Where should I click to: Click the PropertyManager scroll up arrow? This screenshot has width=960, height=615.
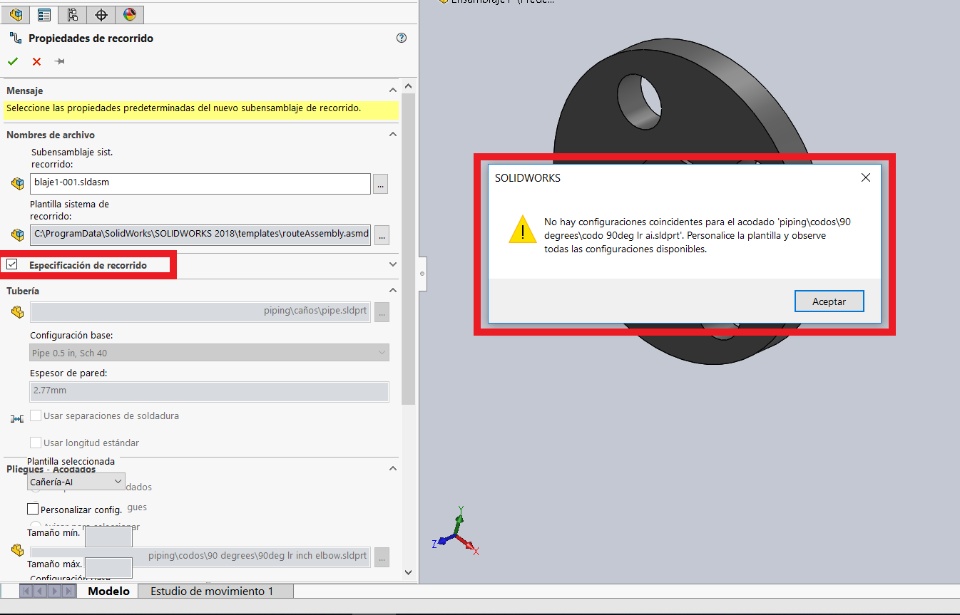(408, 86)
